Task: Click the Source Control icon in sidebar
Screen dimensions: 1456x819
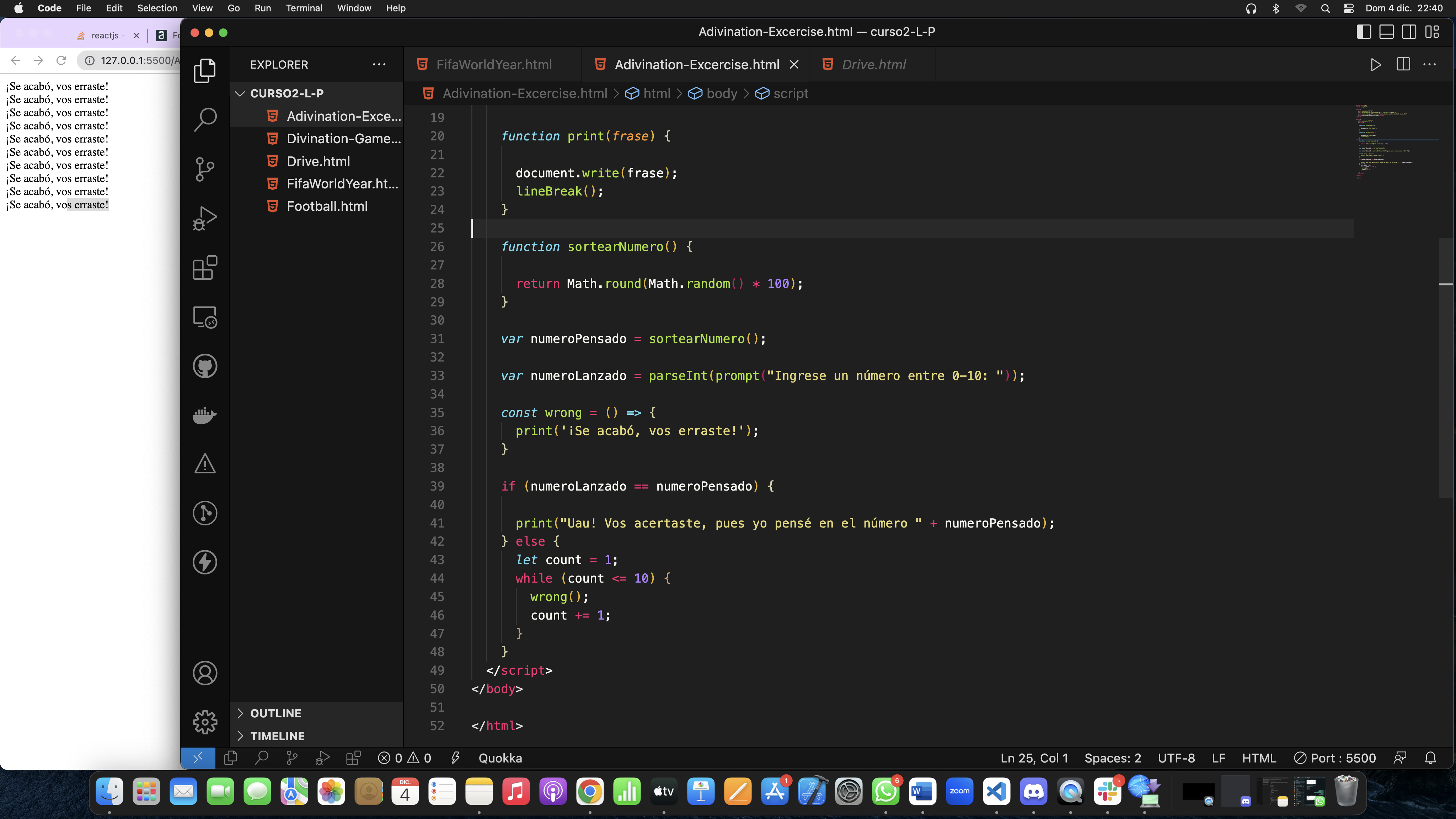Action: [204, 168]
